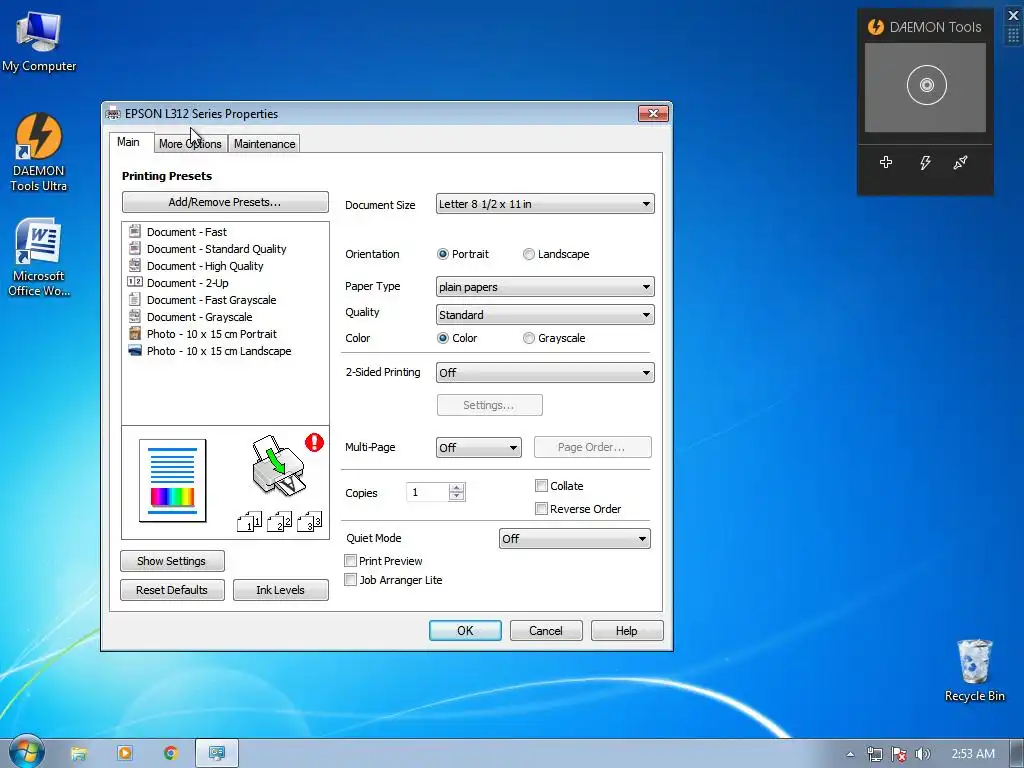Click the DAEMON Tools gadget disc icon

(x=926, y=85)
